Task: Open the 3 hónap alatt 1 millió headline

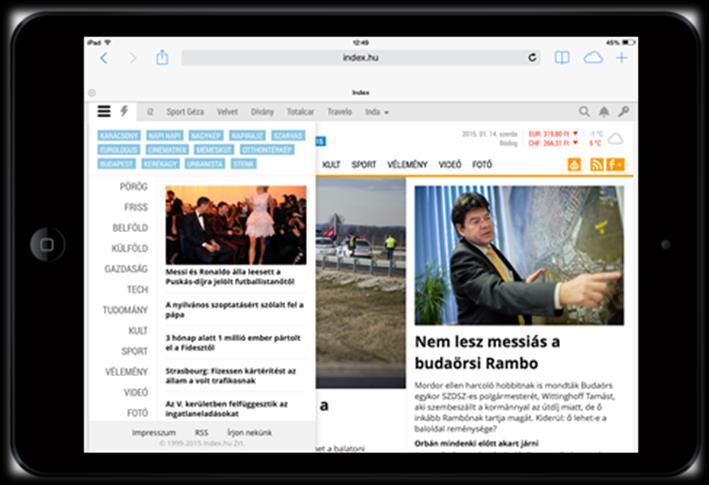Action: click(233, 343)
